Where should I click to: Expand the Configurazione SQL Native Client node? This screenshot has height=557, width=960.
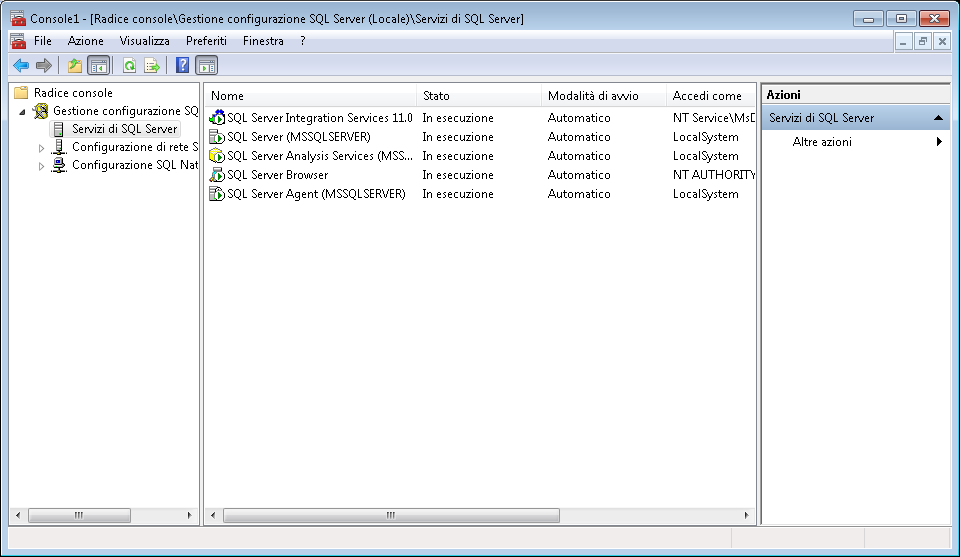point(41,166)
